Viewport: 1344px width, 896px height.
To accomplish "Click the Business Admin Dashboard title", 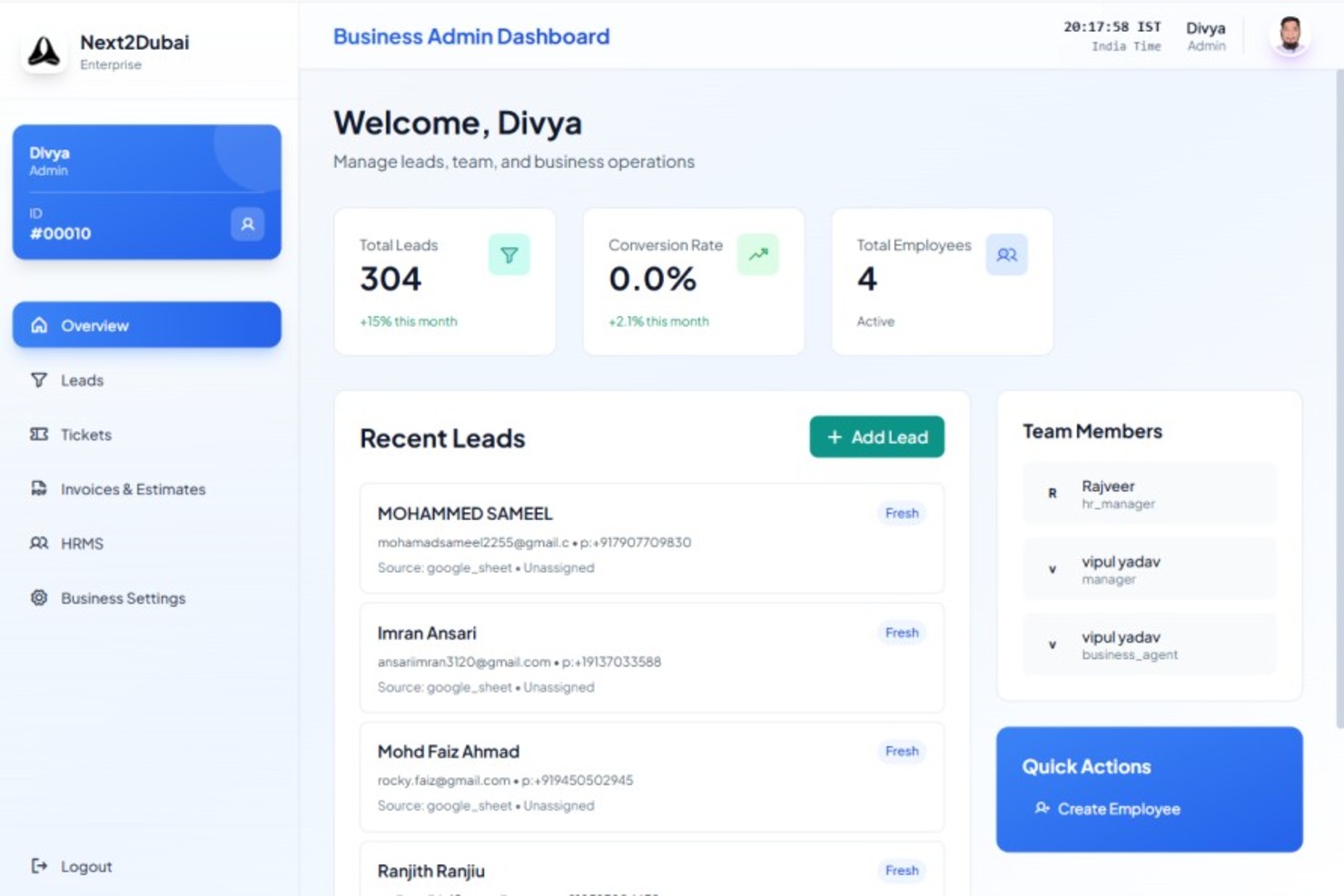I will tap(471, 36).
